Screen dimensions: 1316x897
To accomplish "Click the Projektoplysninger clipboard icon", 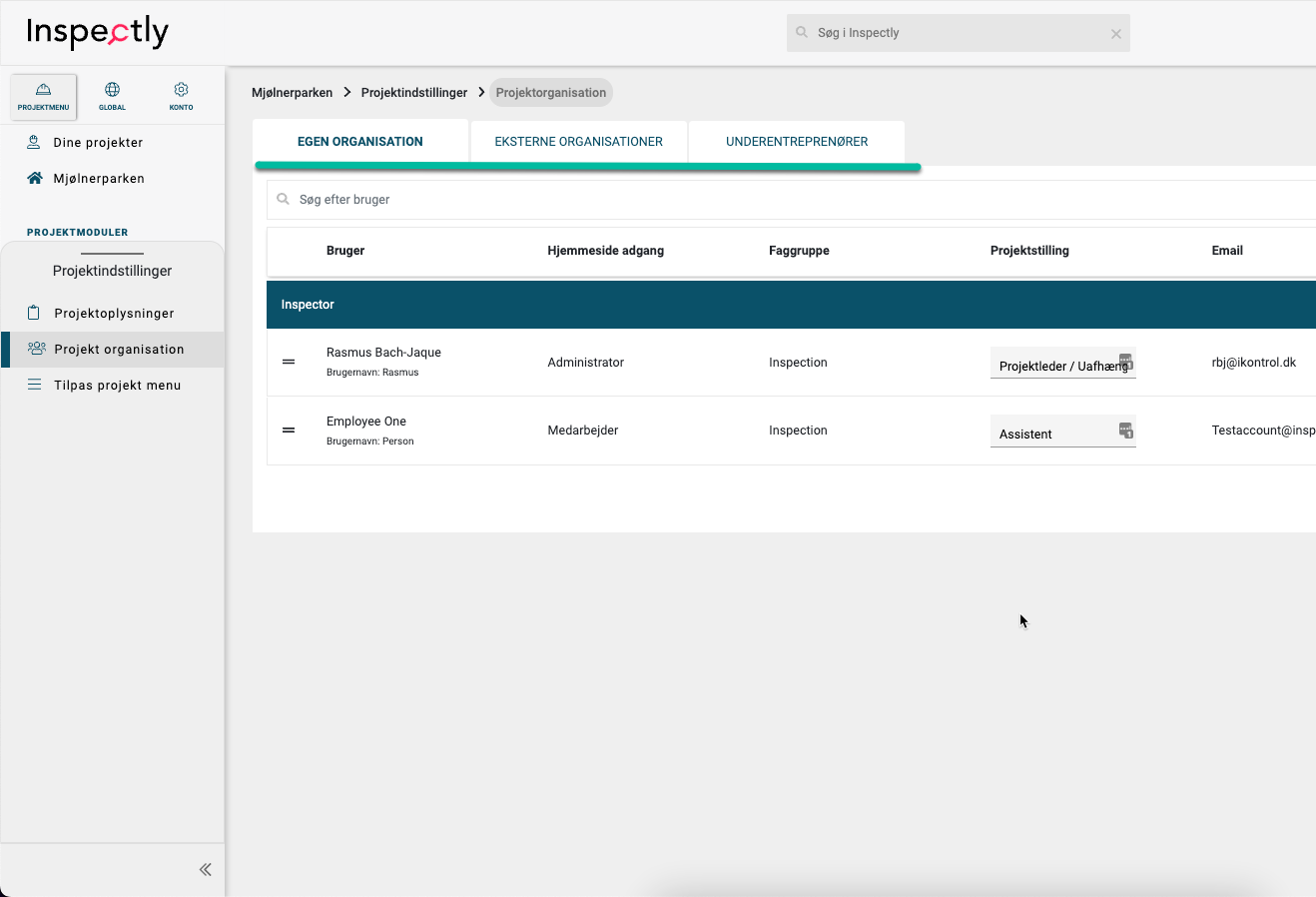I will pyautogui.click(x=34, y=313).
